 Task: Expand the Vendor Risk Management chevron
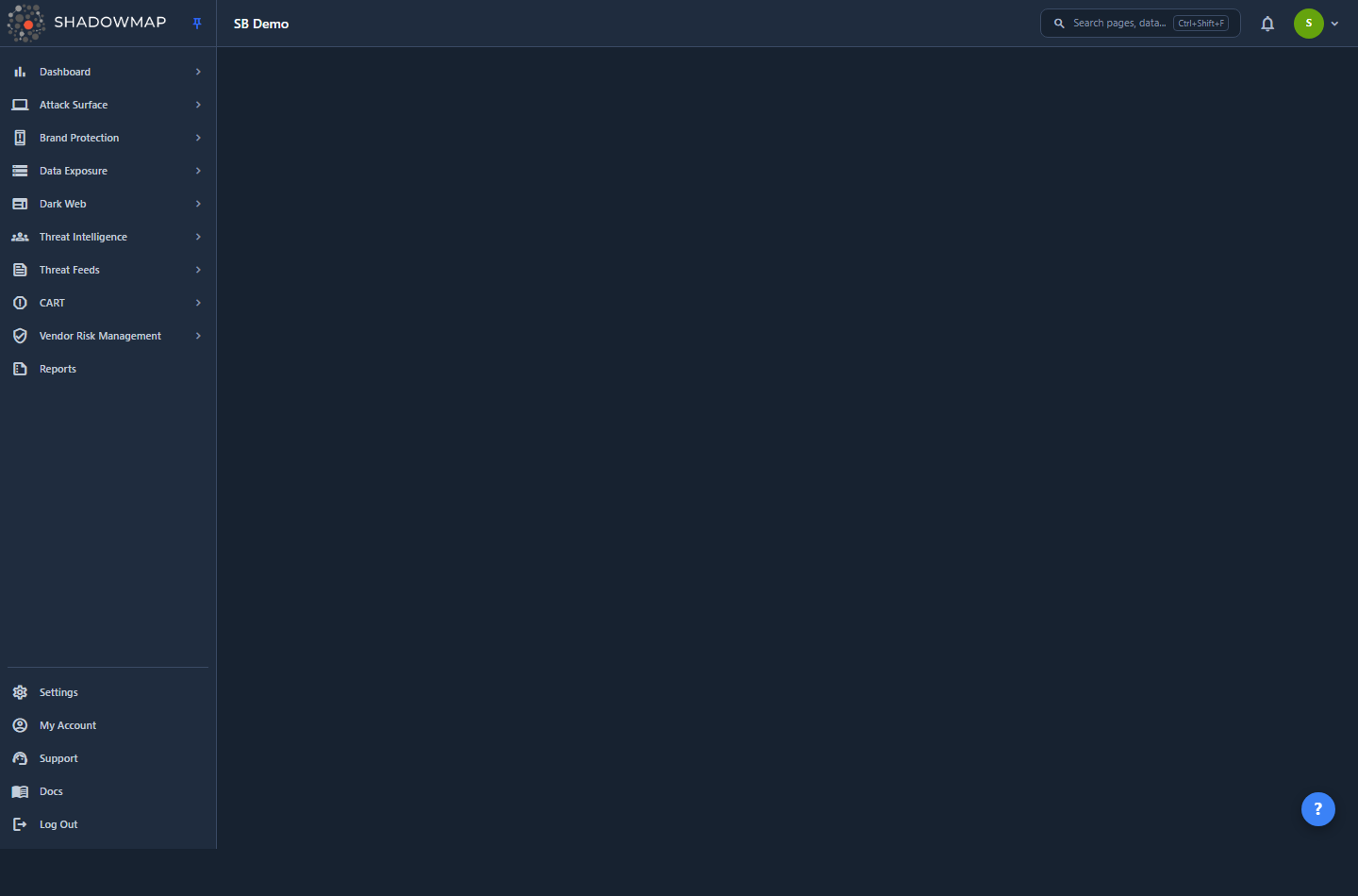pos(198,336)
